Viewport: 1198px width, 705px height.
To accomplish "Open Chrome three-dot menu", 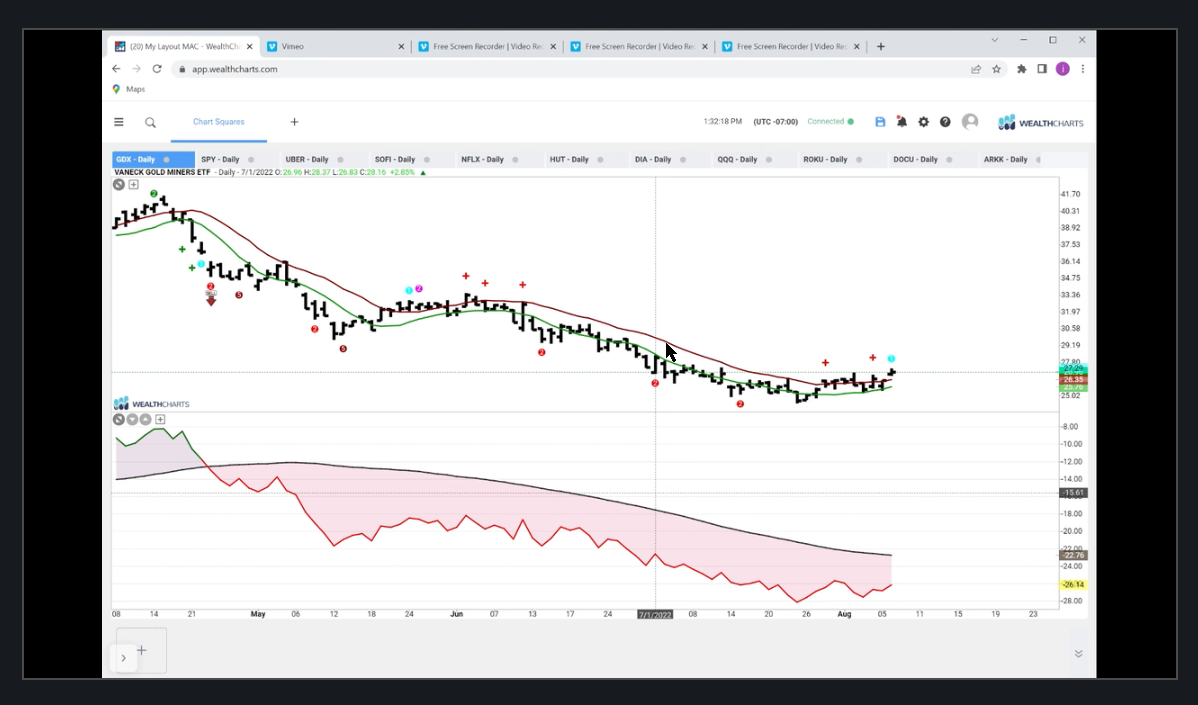I will tap(1083, 69).
